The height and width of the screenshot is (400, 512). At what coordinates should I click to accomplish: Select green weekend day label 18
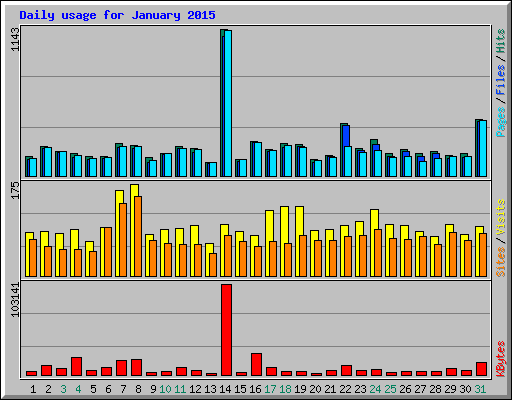pos(285,389)
